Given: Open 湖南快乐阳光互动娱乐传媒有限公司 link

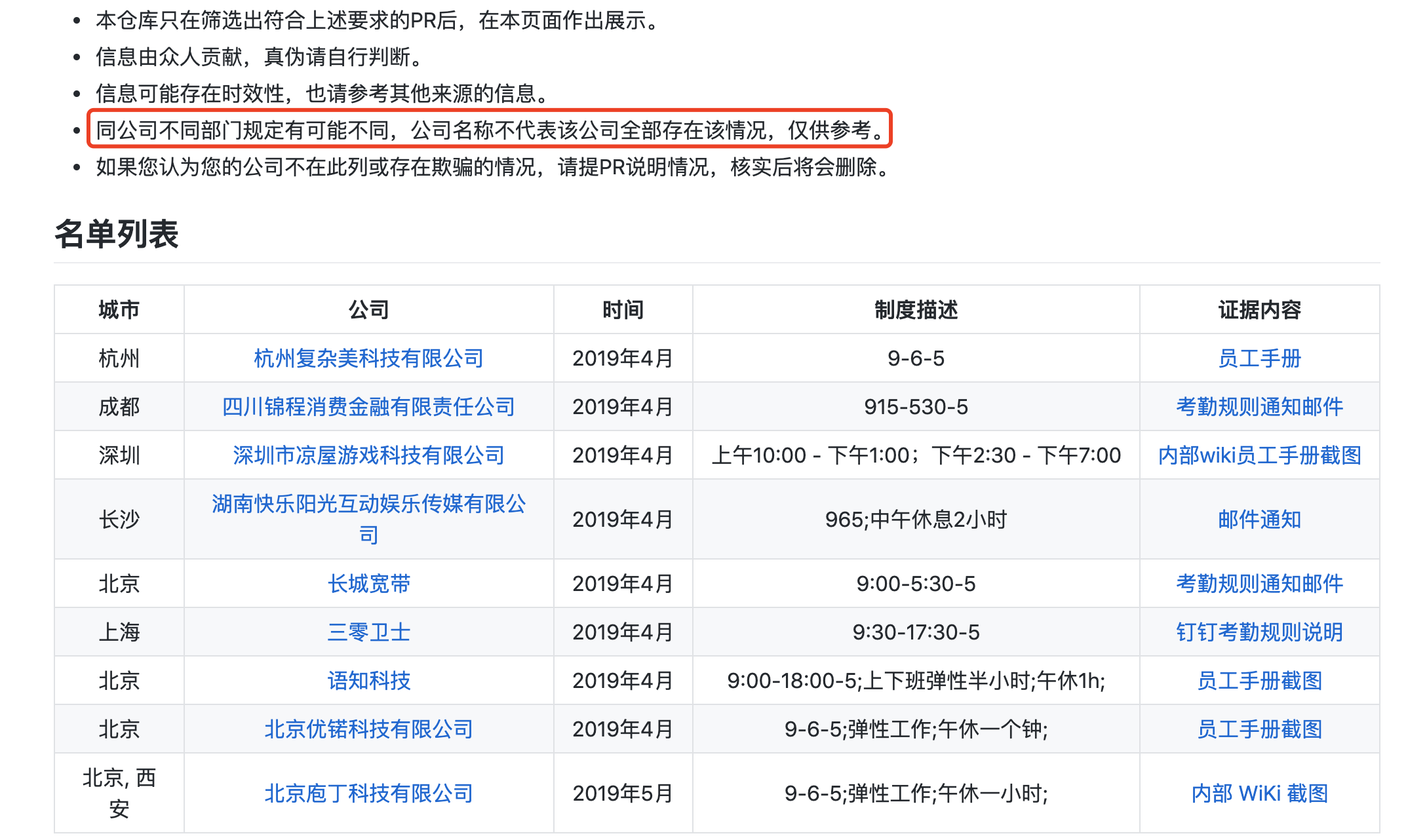Looking at the screenshot, I should click(368, 519).
